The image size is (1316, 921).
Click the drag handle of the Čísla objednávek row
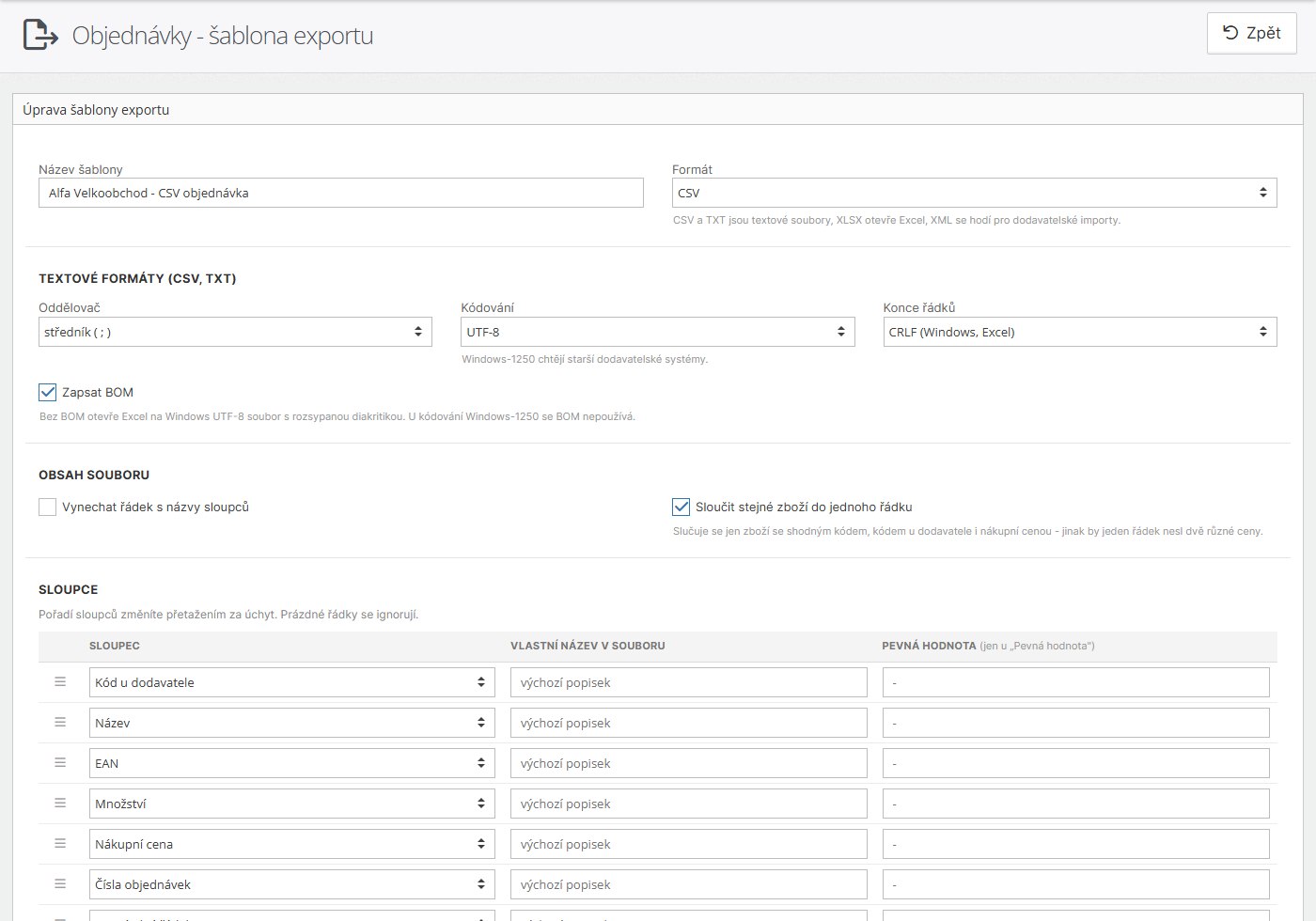pos(60,884)
